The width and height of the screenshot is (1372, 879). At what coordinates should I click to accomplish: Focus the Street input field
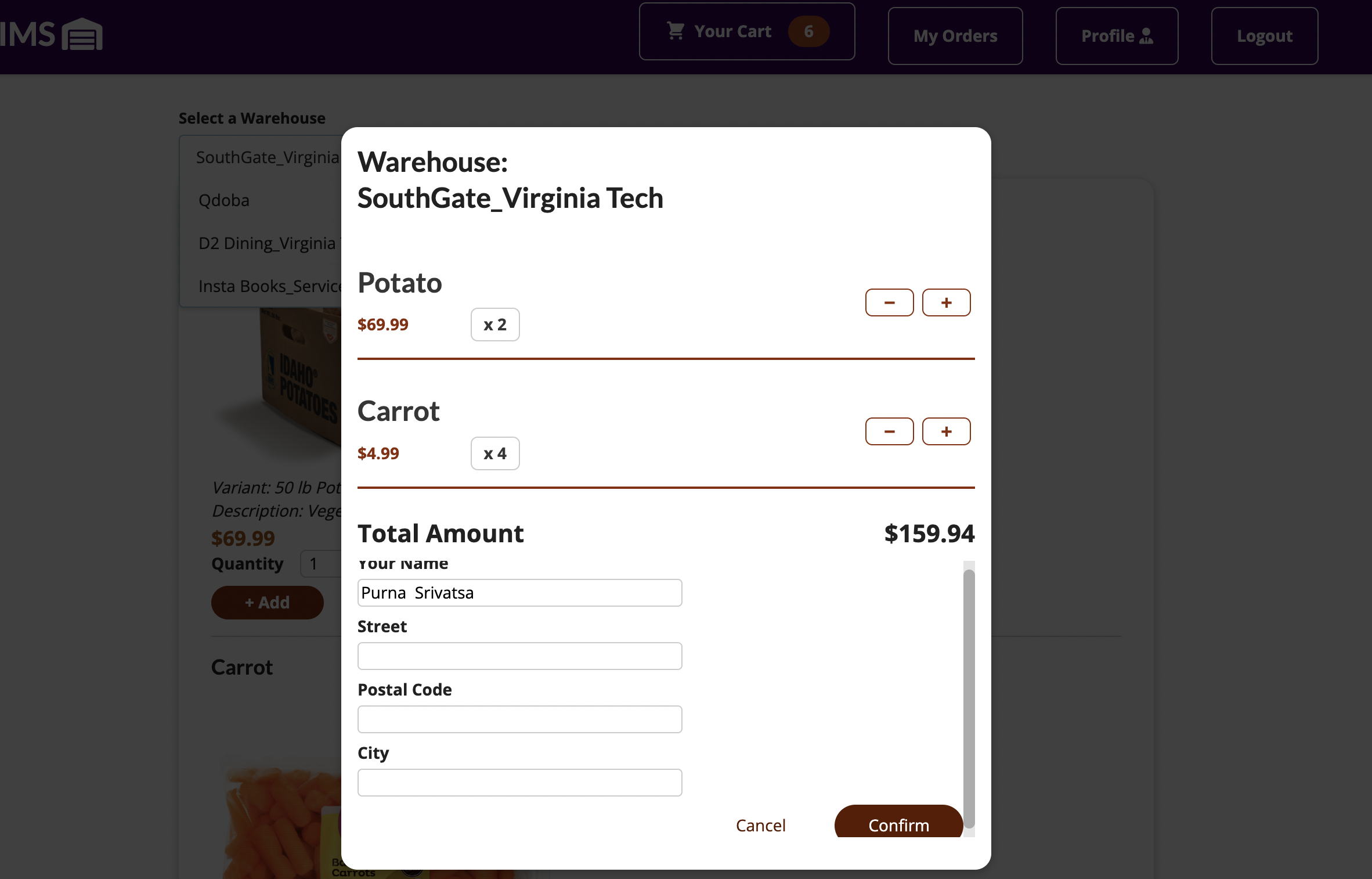pos(519,656)
